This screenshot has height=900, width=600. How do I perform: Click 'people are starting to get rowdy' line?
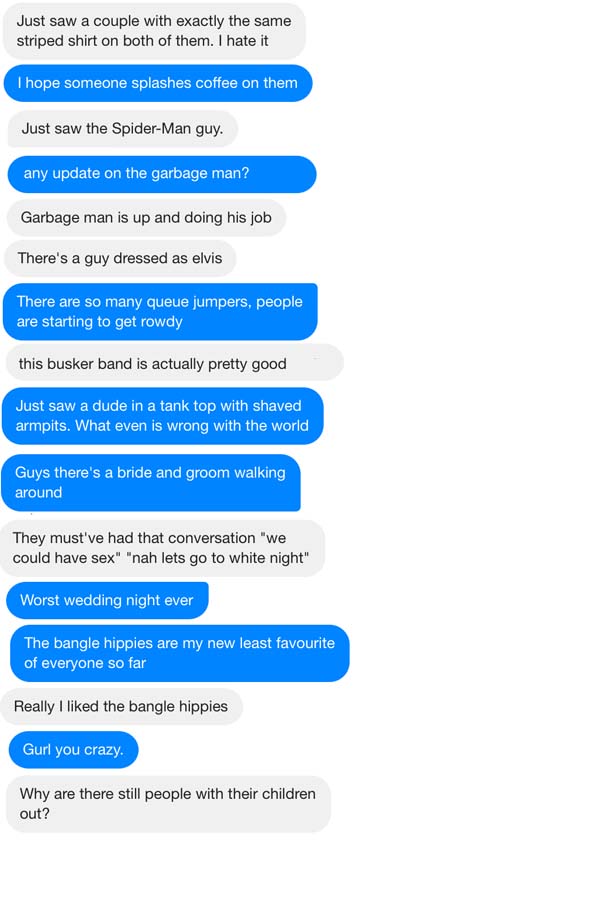pos(99,322)
